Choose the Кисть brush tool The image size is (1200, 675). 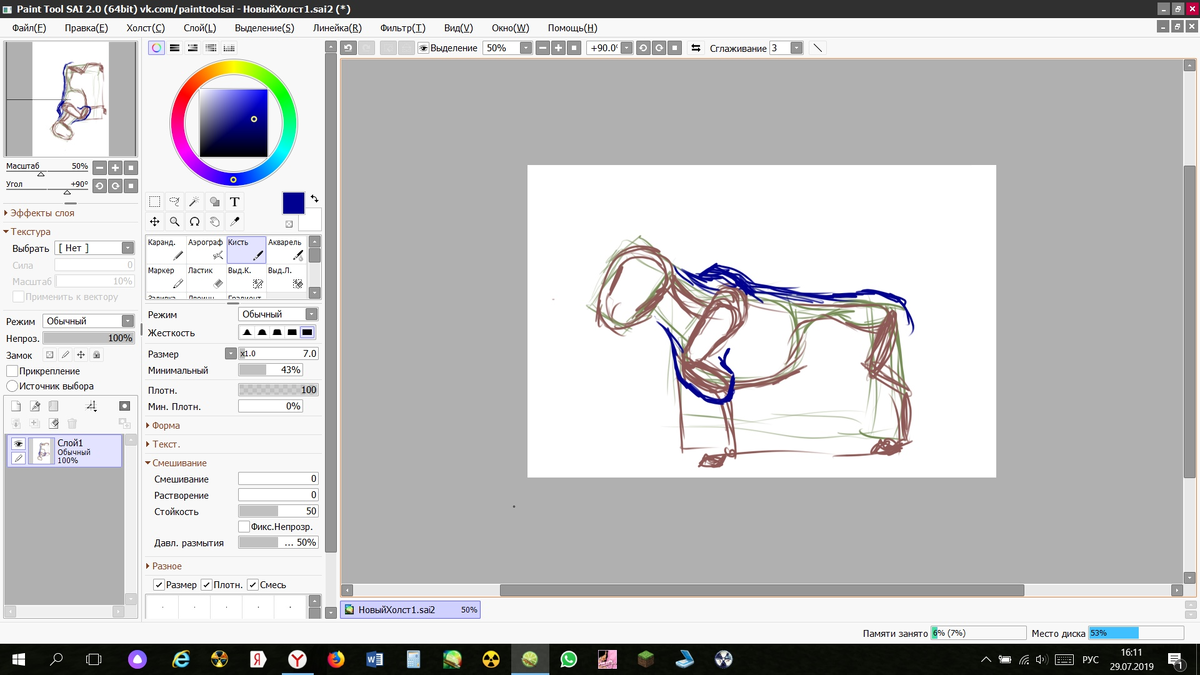click(246, 250)
